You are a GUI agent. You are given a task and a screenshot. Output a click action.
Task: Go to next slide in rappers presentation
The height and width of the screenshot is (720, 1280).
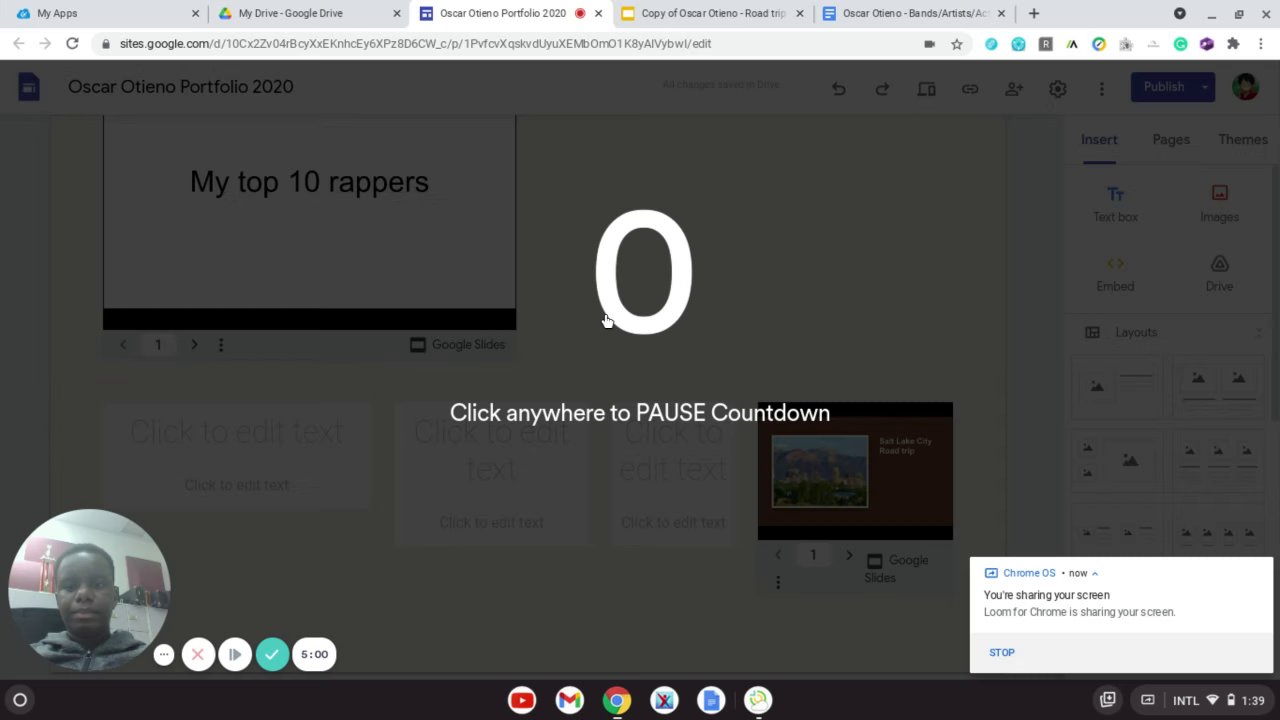point(194,344)
